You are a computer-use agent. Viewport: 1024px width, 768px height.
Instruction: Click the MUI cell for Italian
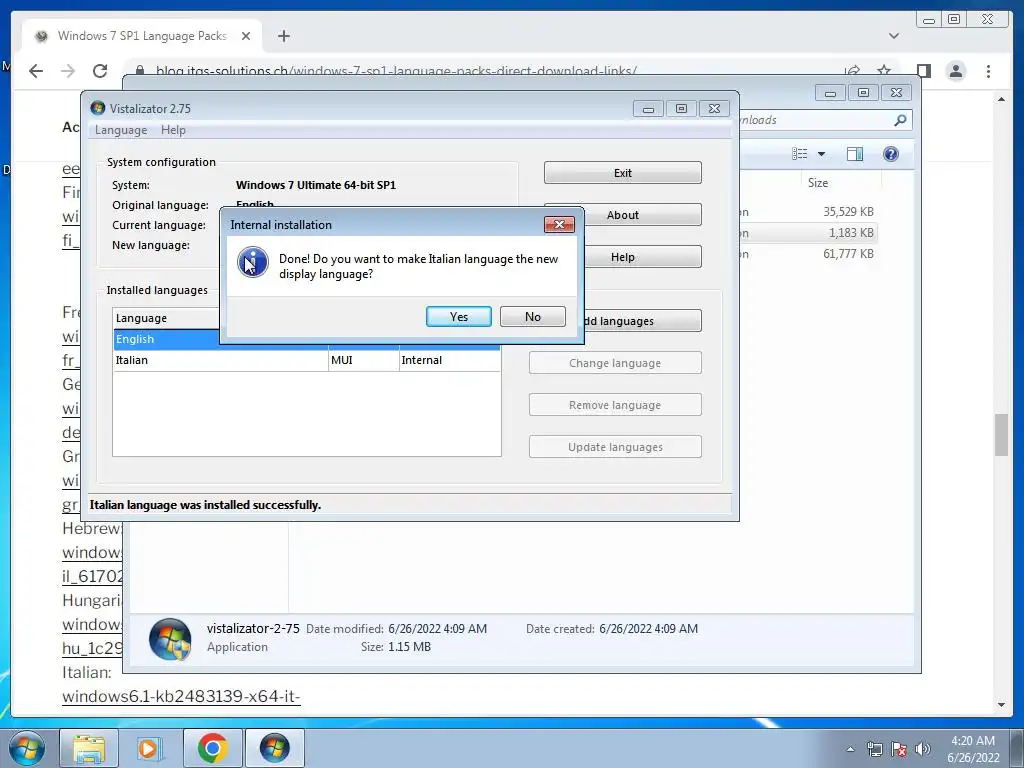pyautogui.click(x=363, y=360)
